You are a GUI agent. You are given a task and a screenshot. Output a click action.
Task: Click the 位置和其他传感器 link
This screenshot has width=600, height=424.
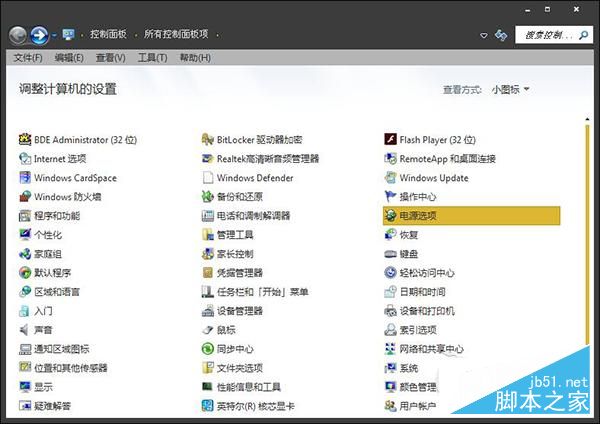click(x=71, y=368)
